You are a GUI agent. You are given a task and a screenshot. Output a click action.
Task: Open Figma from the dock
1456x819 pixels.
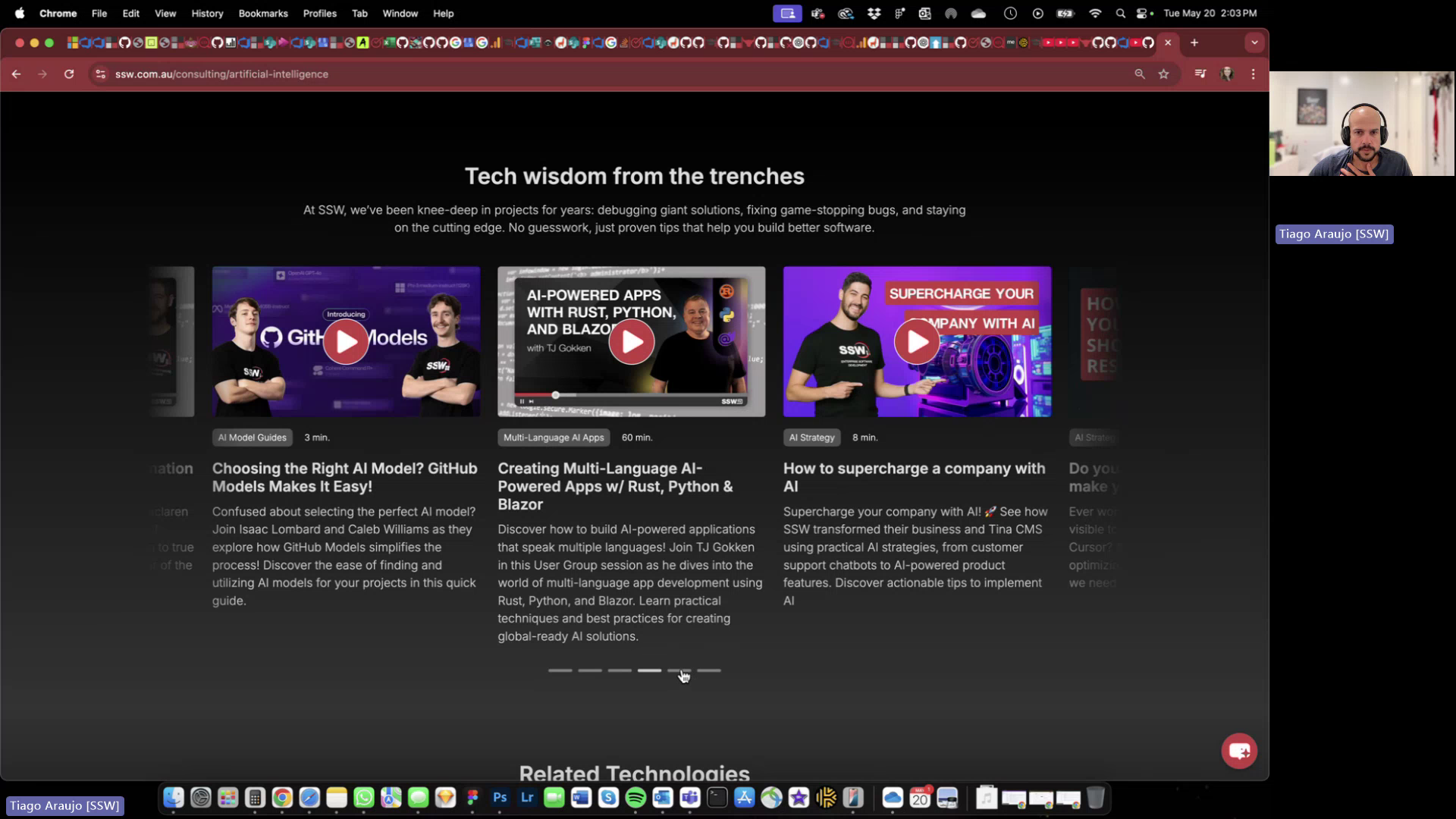pyautogui.click(x=472, y=798)
